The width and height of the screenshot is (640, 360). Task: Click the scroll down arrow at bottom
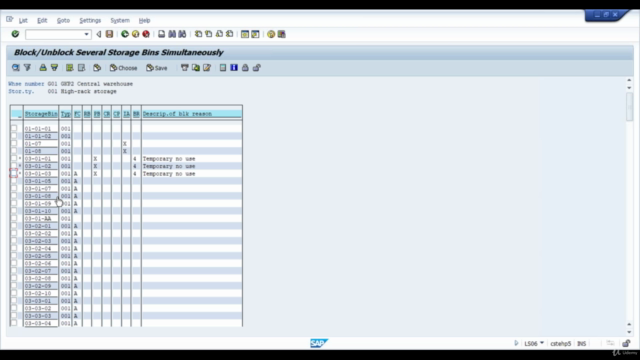click(x=629, y=332)
